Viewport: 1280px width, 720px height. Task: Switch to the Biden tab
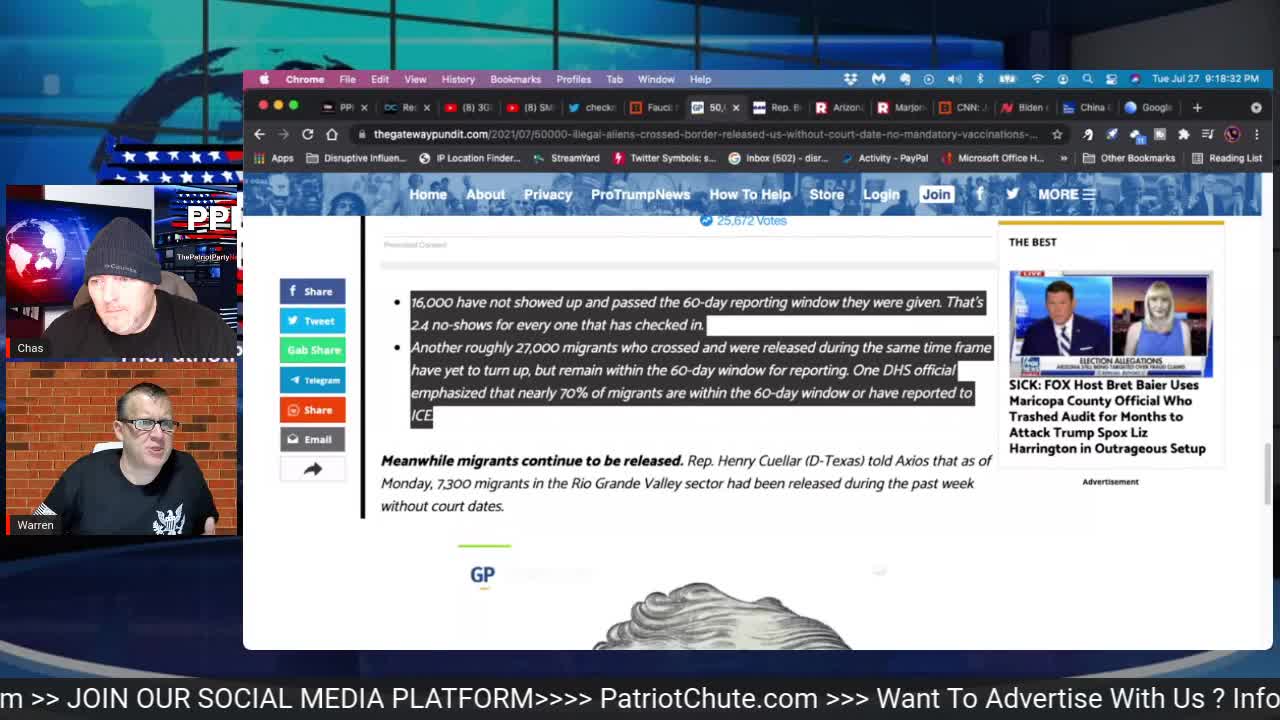(1023, 107)
